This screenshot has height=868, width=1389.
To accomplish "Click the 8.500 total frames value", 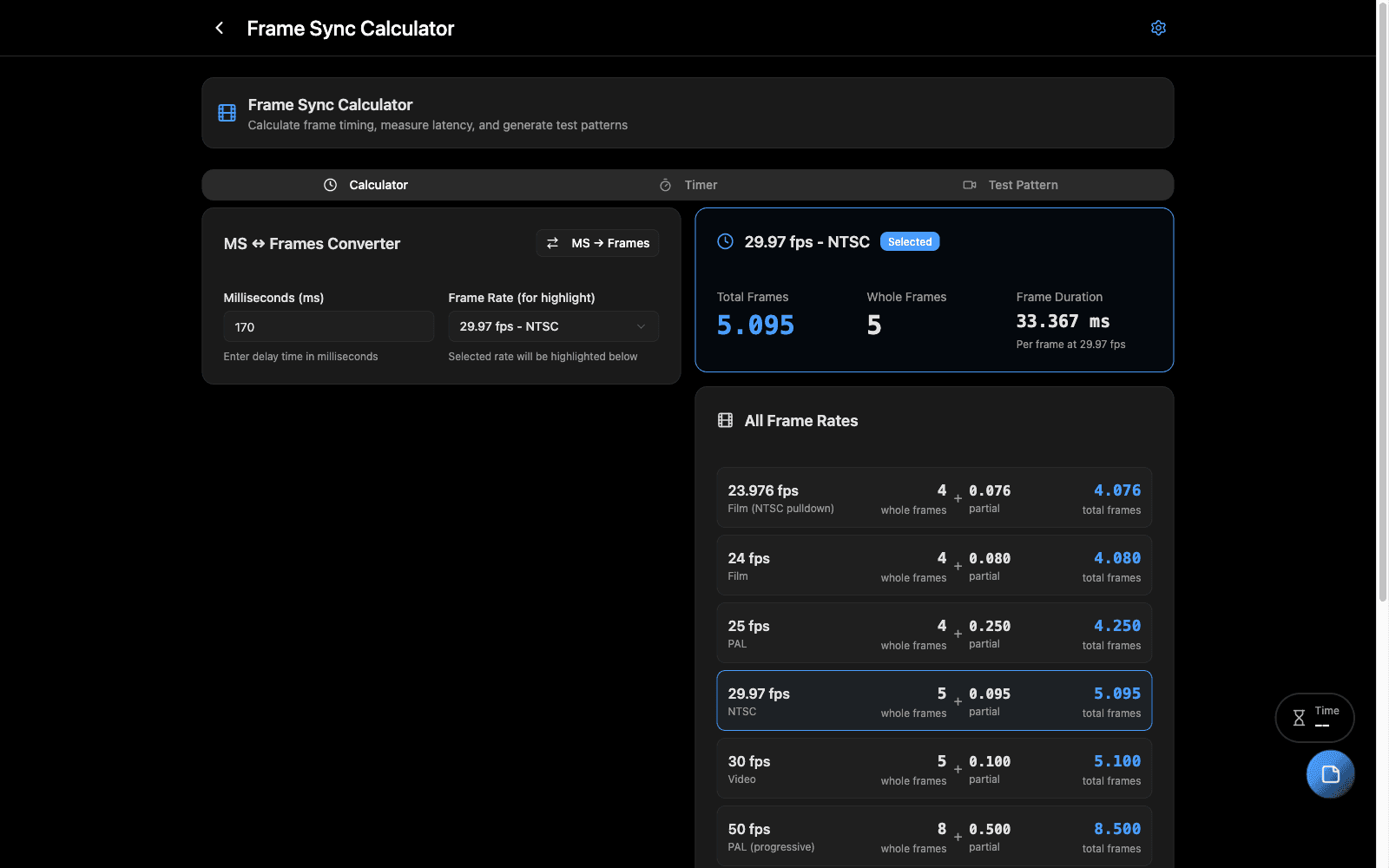I will point(1117,829).
